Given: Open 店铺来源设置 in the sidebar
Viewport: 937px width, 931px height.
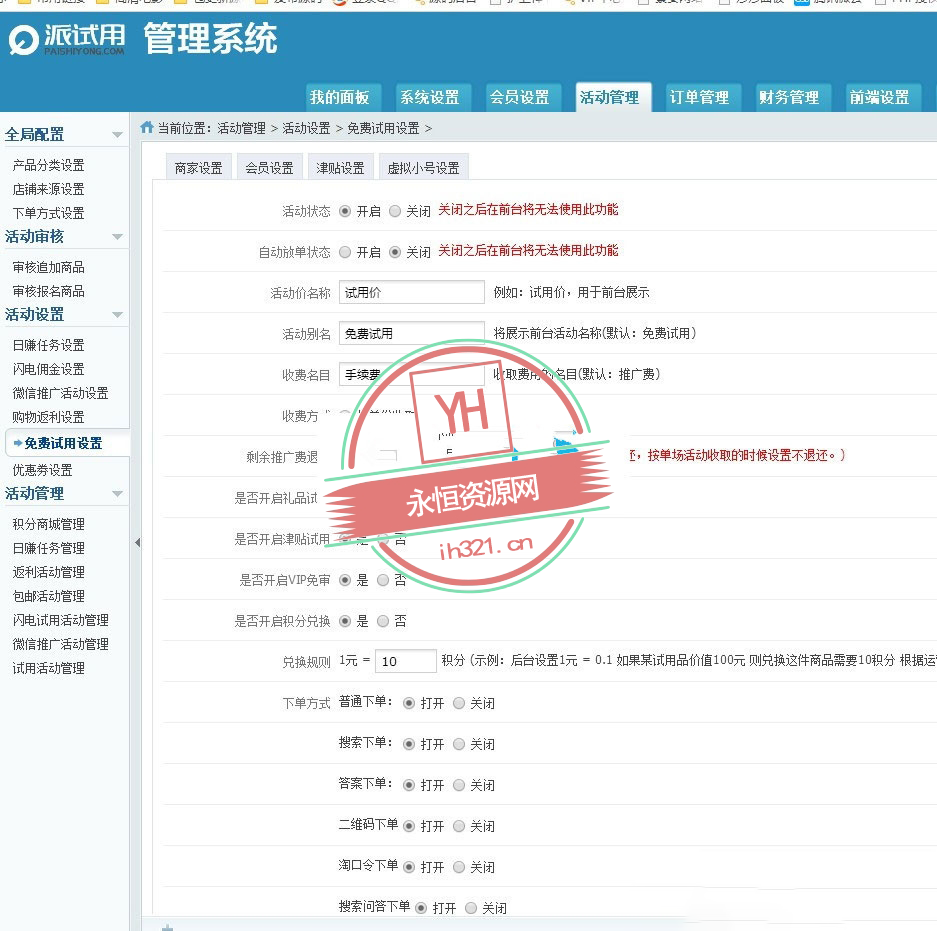Looking at the screenshot, I should tap(48, 189).
